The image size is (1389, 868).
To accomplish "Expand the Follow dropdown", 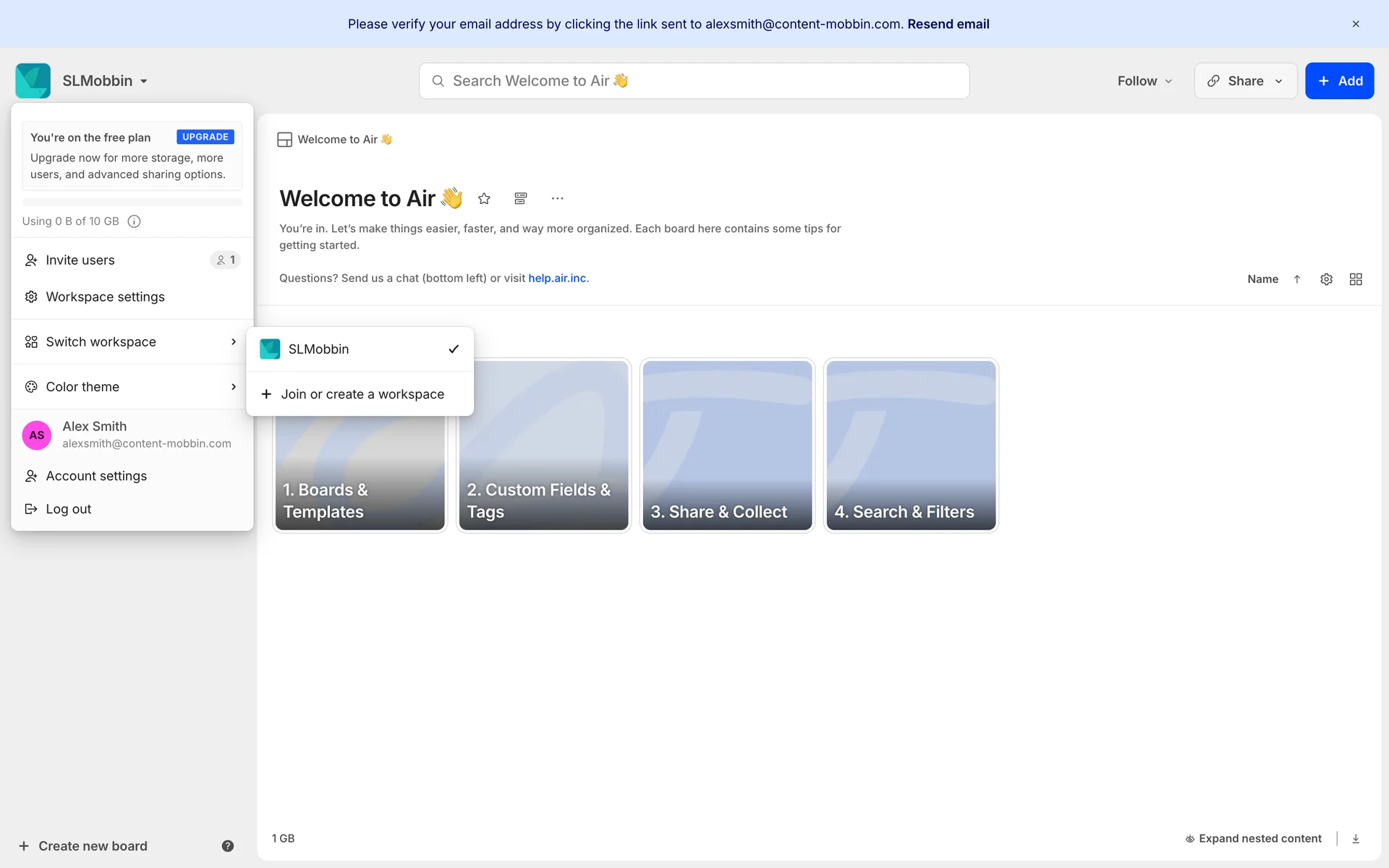I will (x=1144, y=81).
